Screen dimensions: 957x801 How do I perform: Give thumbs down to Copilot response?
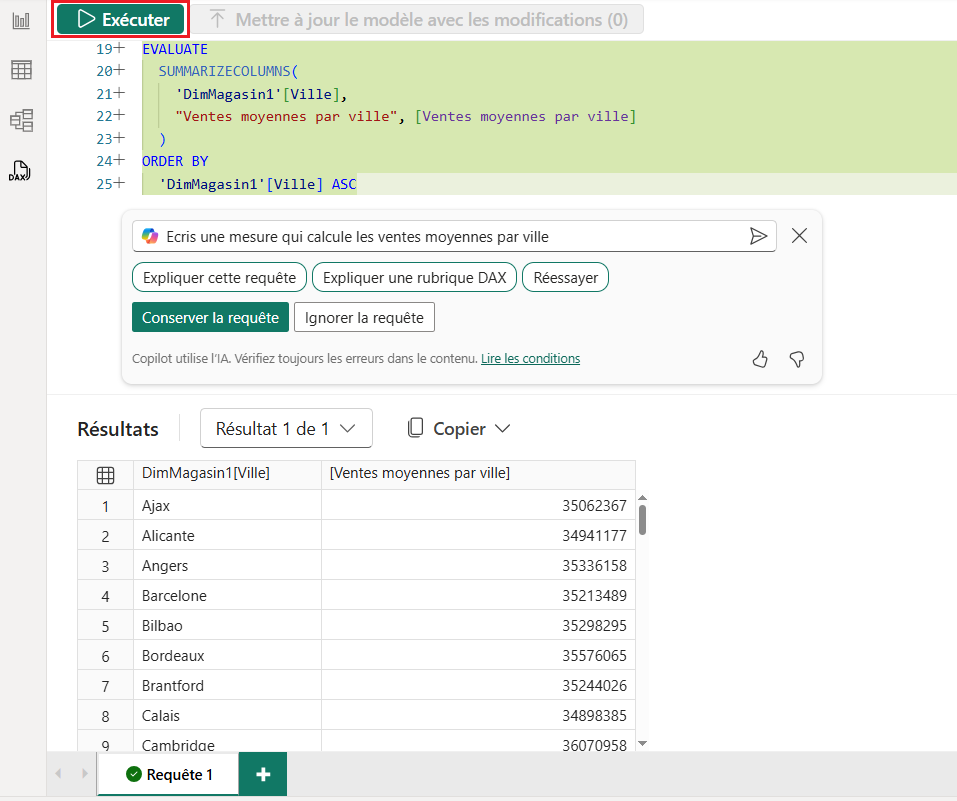tap(797, 359)
